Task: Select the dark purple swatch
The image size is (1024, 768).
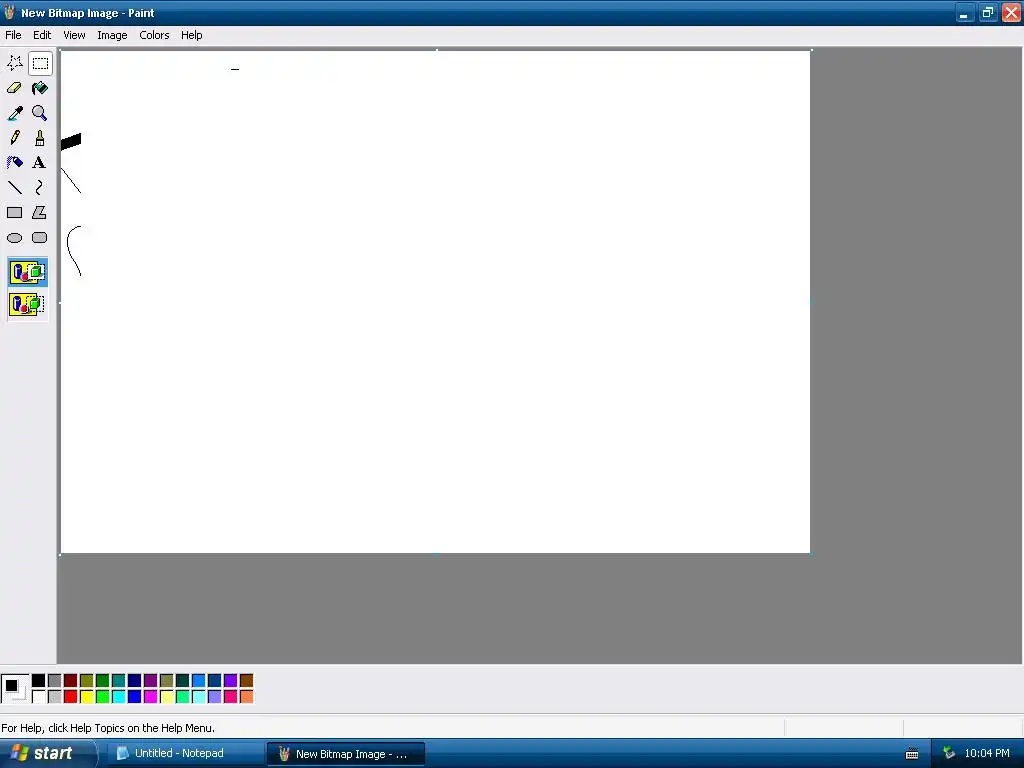Action: pyautogui.click(x=151, y=681)
